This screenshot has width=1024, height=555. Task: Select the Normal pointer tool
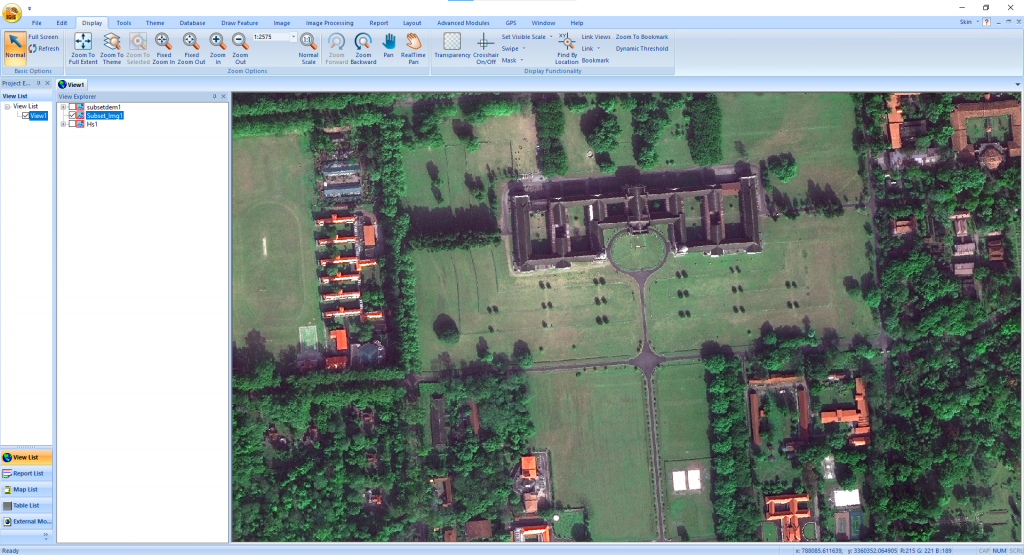tap(14, 47)
